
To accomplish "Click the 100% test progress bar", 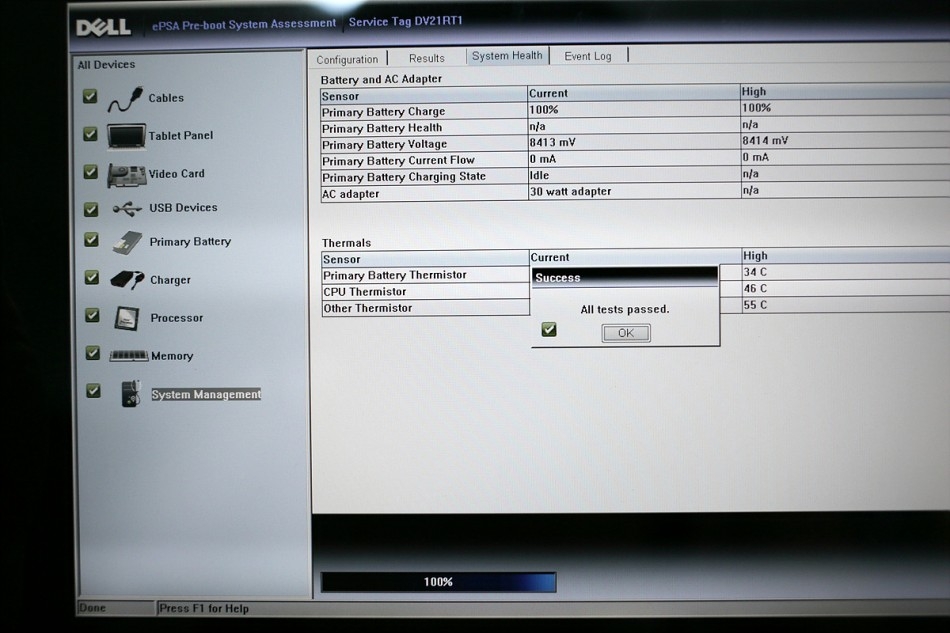I will 438,582.
